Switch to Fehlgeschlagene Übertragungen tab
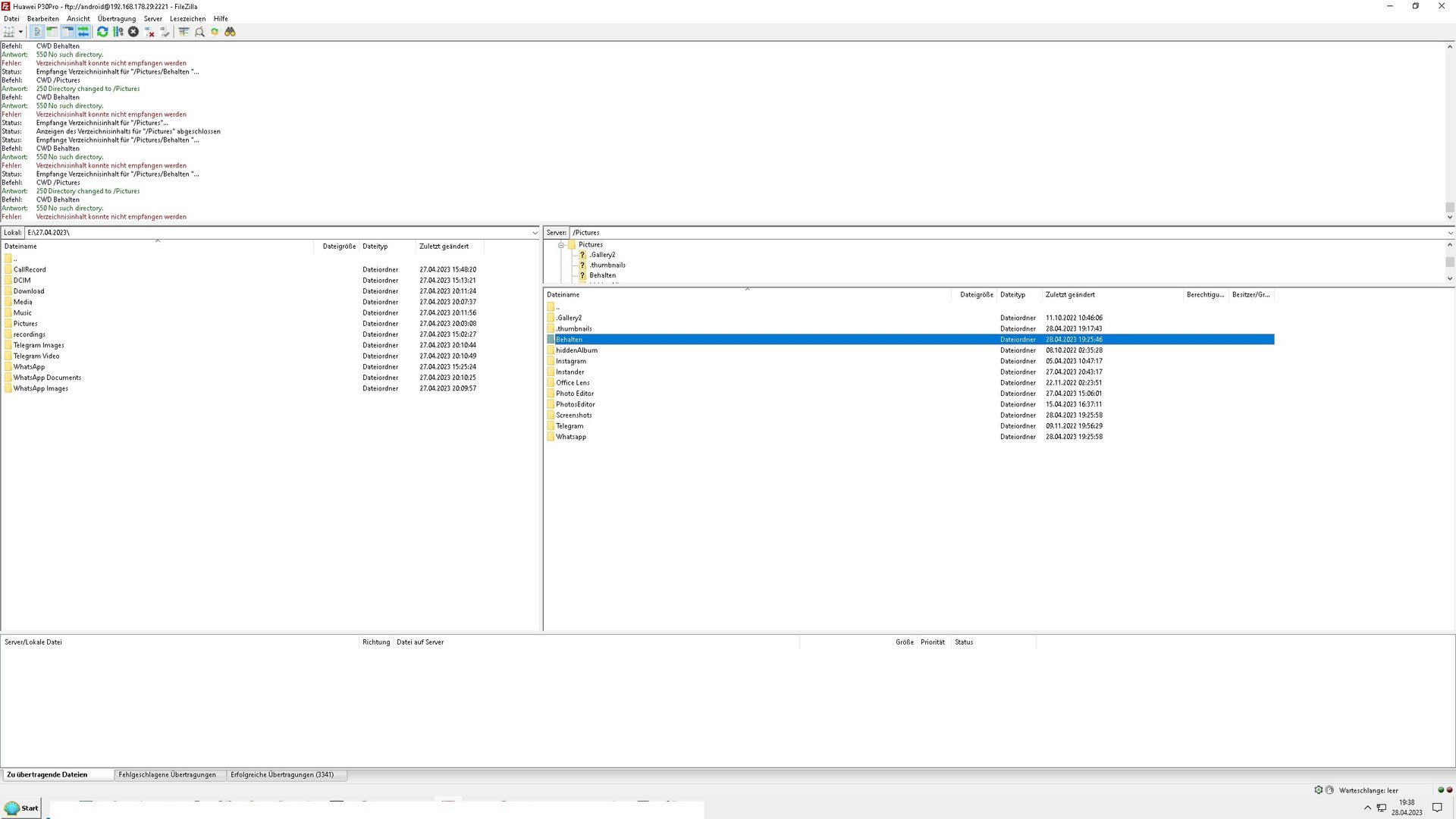Screen dimensions: 1456x819 coord(167,774)
